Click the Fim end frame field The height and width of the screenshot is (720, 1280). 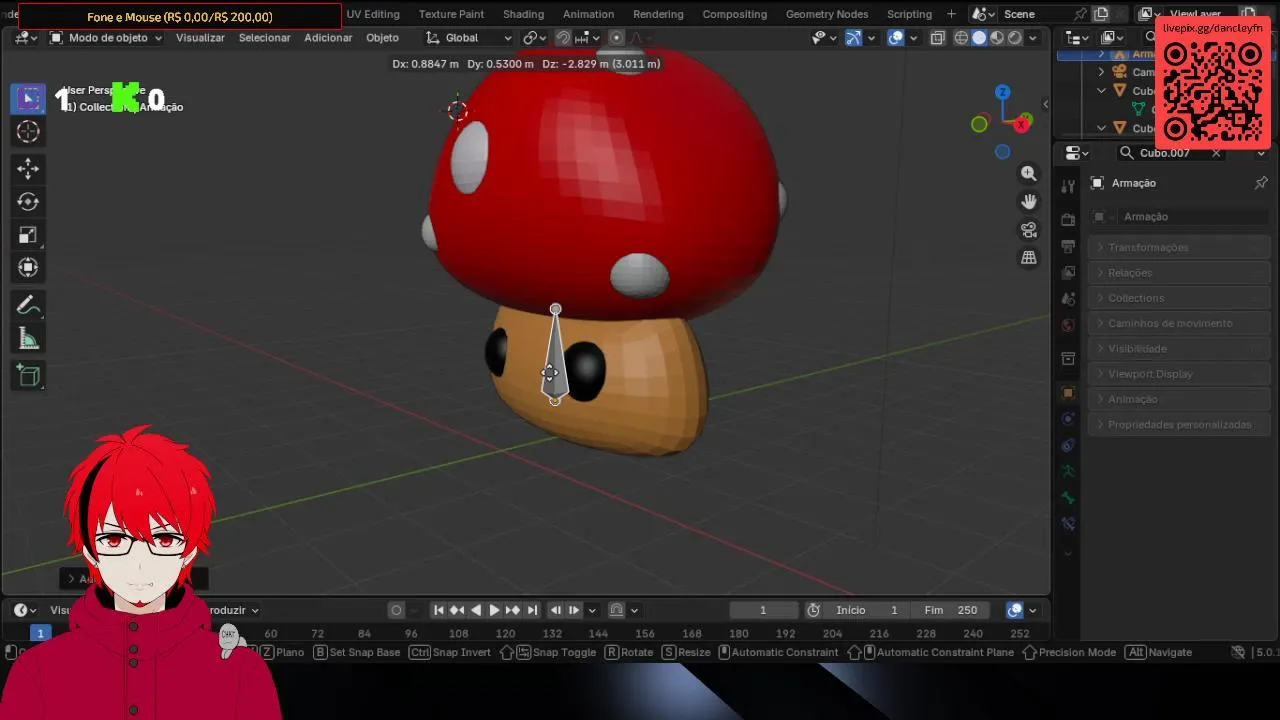coord(950,610)
